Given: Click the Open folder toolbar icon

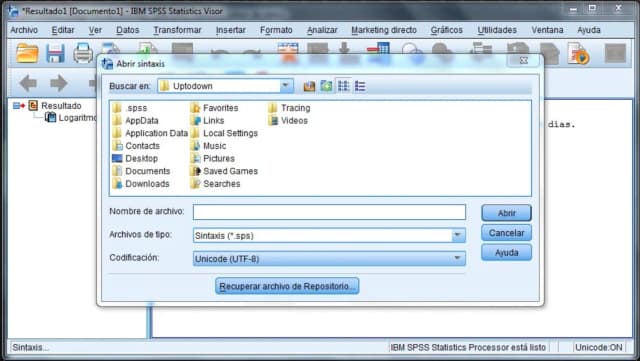Looking at the screenshot, I should click(27, 53).
